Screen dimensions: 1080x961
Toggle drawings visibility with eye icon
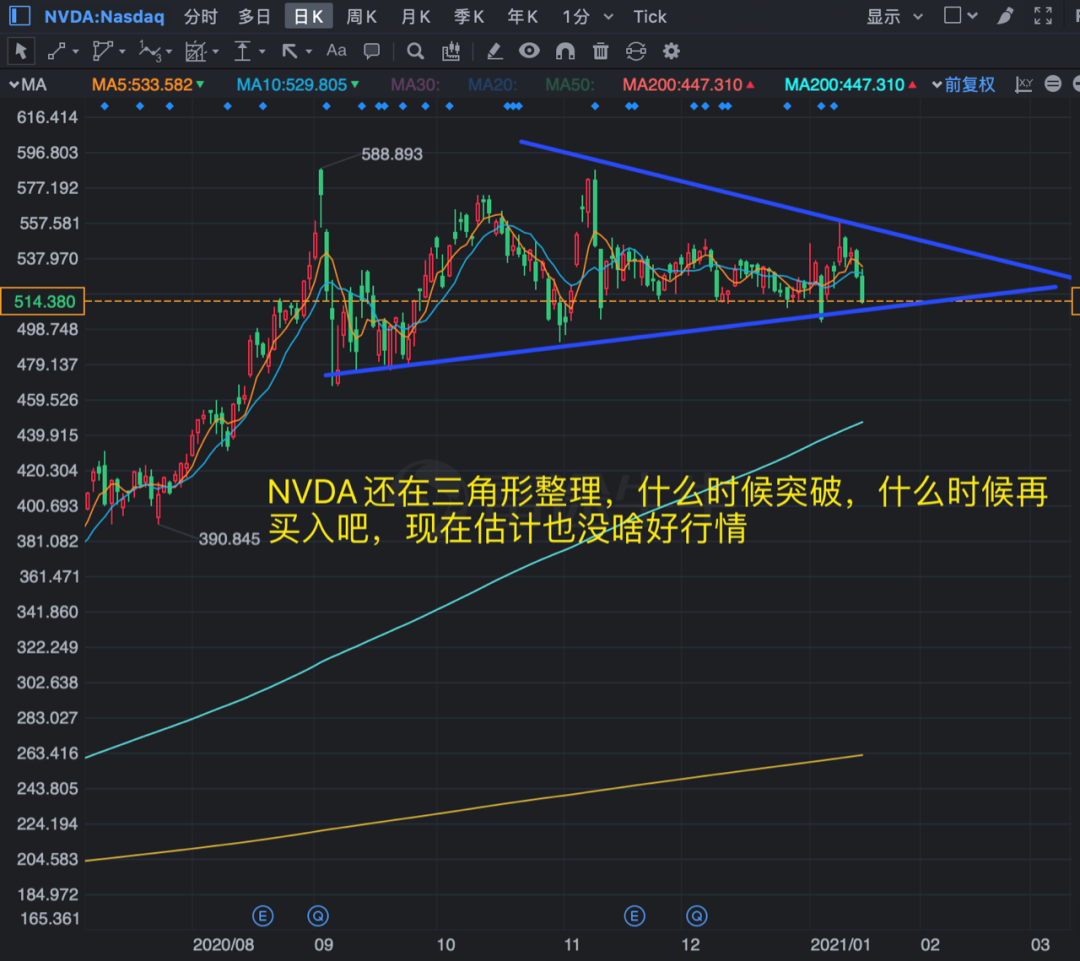pos(529,50)
